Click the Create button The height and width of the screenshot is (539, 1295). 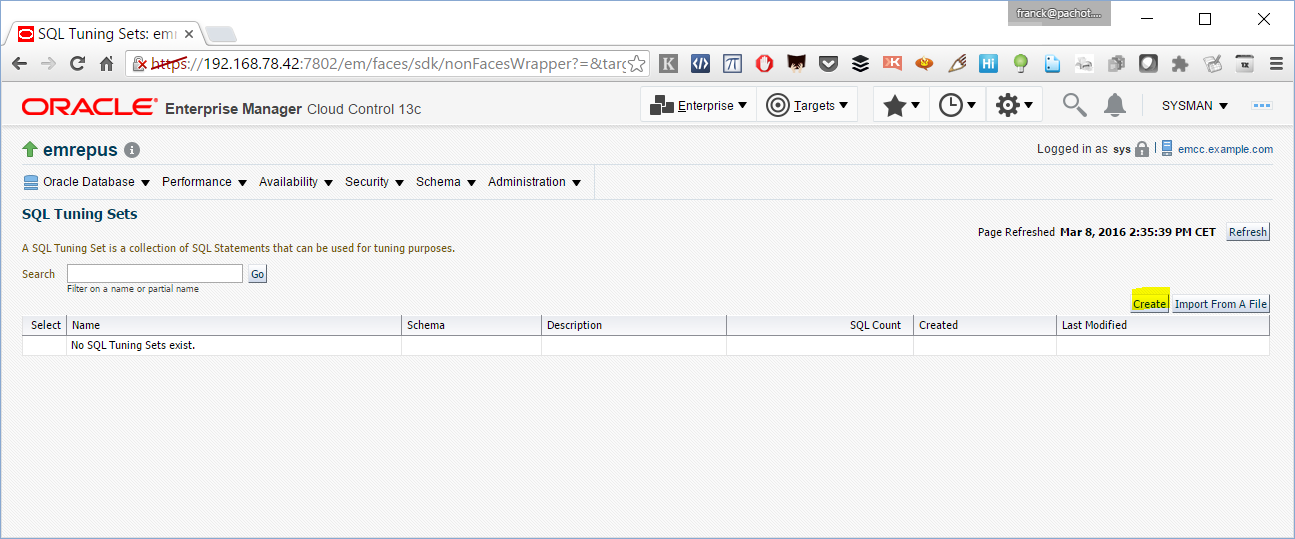(x=1149, y=304)
